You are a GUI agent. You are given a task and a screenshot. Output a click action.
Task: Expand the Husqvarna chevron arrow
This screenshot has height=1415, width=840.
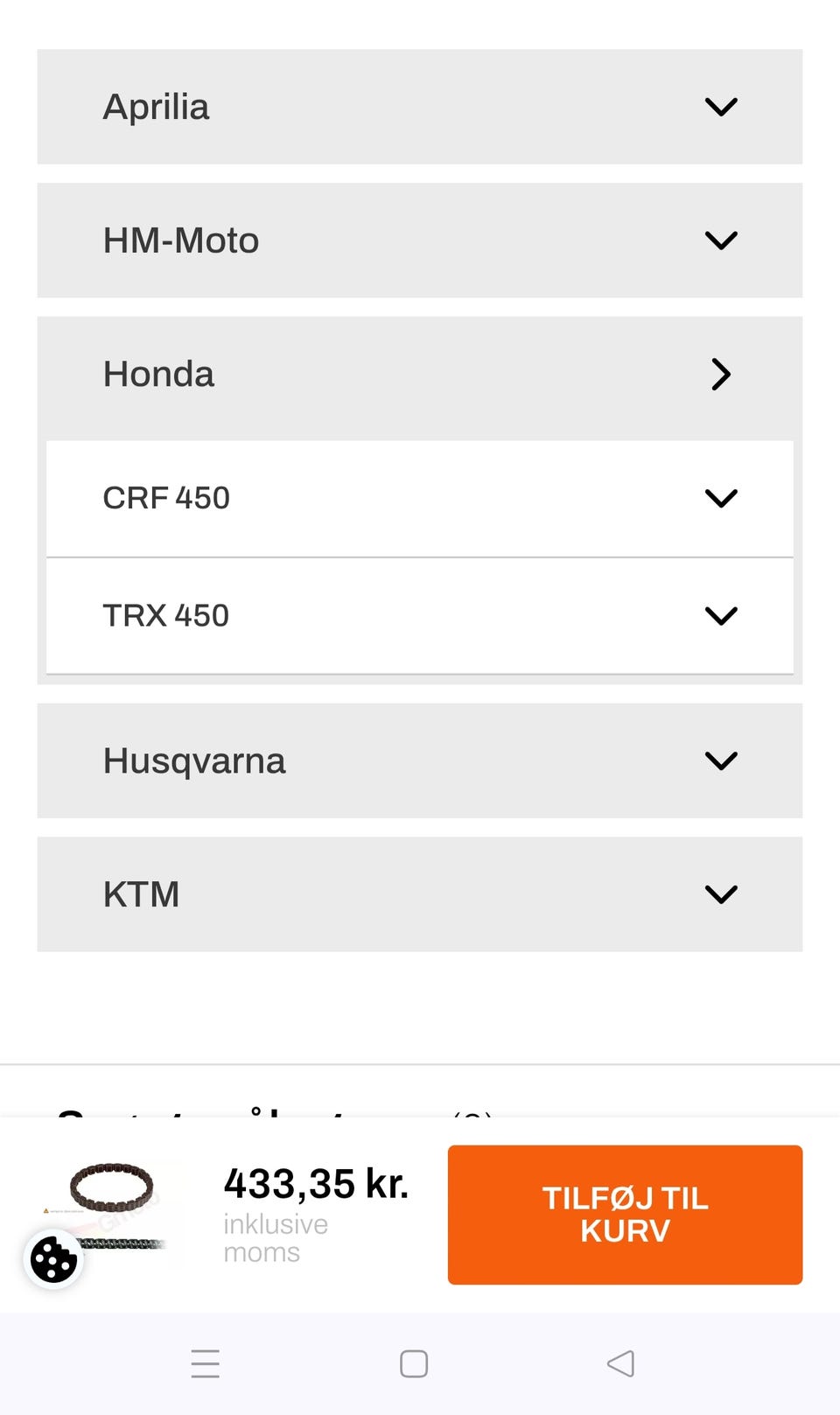coord(721,760)
